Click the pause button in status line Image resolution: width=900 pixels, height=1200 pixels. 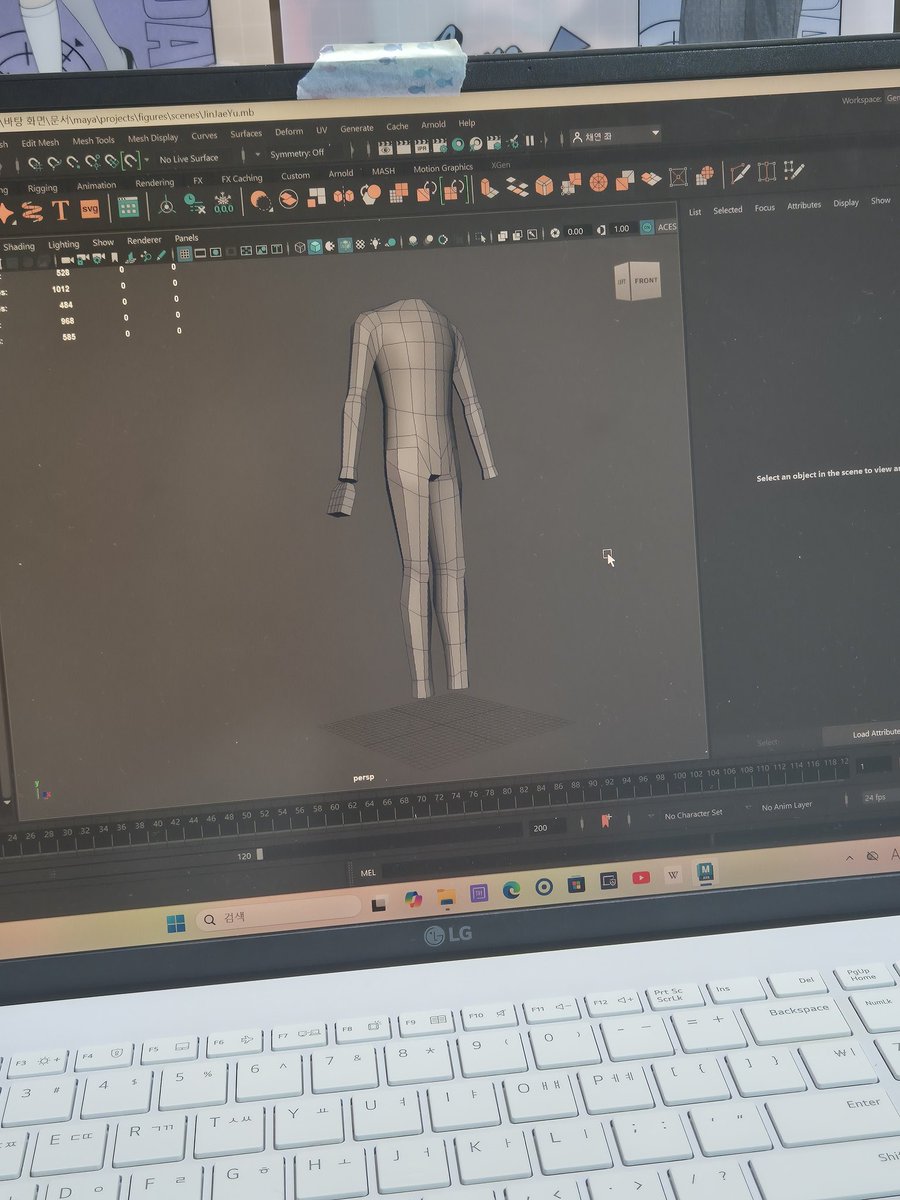click(x=530, y=141)
